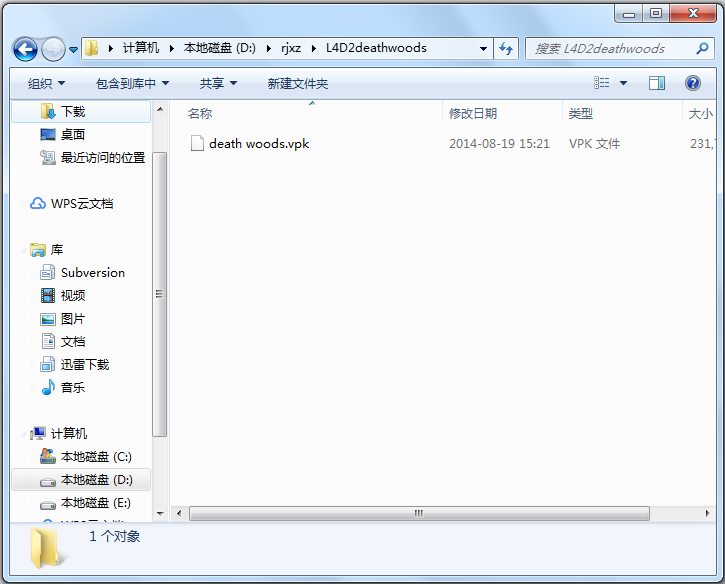Viewport: 725px width, 584px height.
Task: Open the help question mark icon
Action: 692,83
